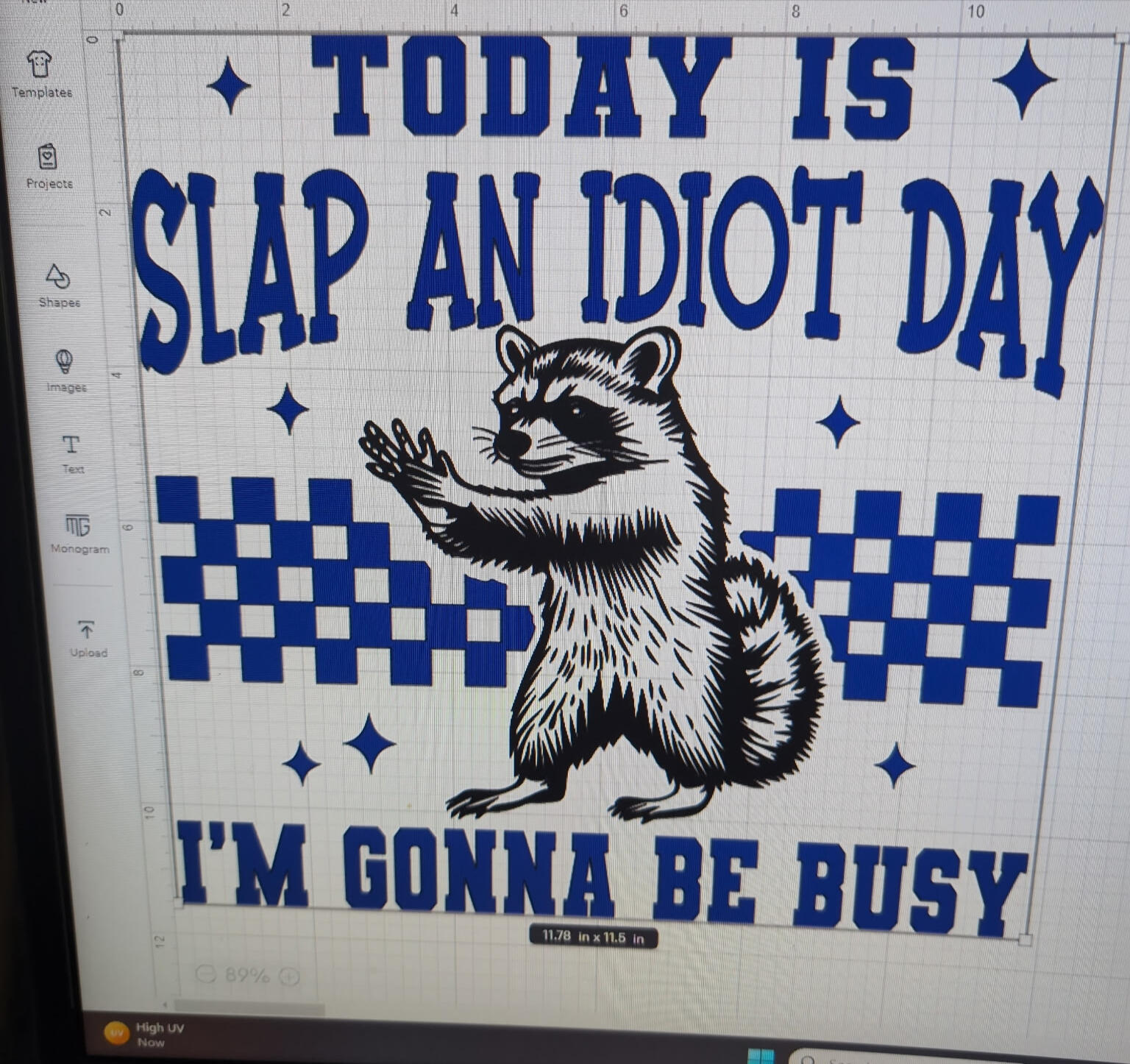The width and height of the screenshot is (1130, 1064).
Task: Open the Images library
Action: click(x=65, y=370)
